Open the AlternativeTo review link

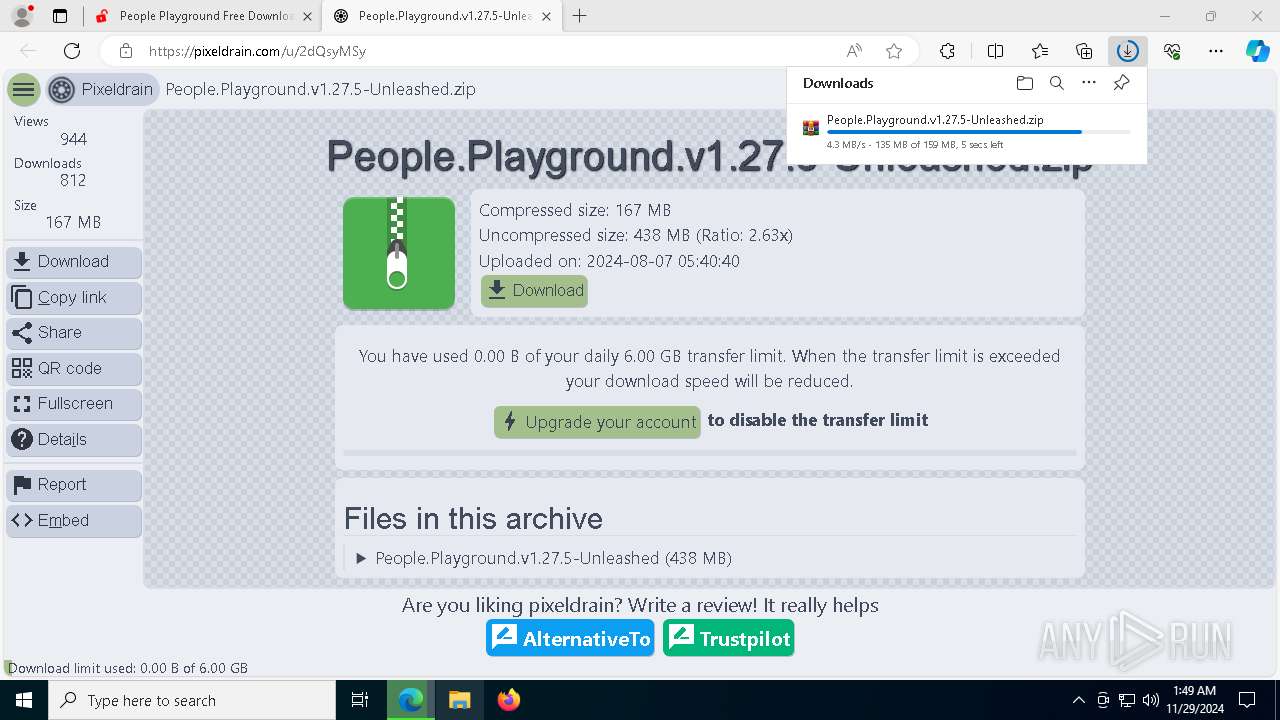point(571,638)
